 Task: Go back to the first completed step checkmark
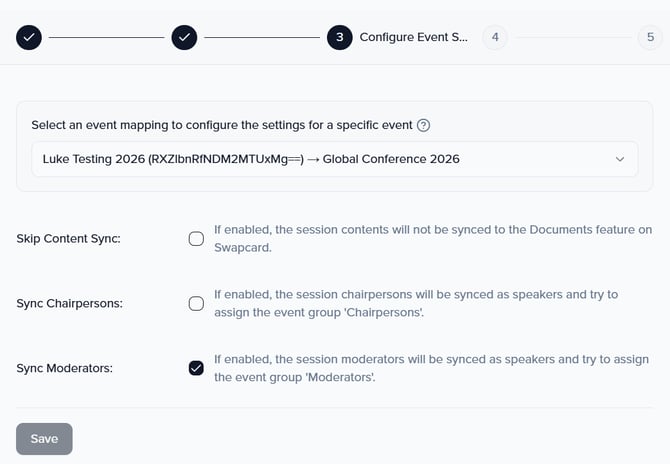tap(29, 37)
